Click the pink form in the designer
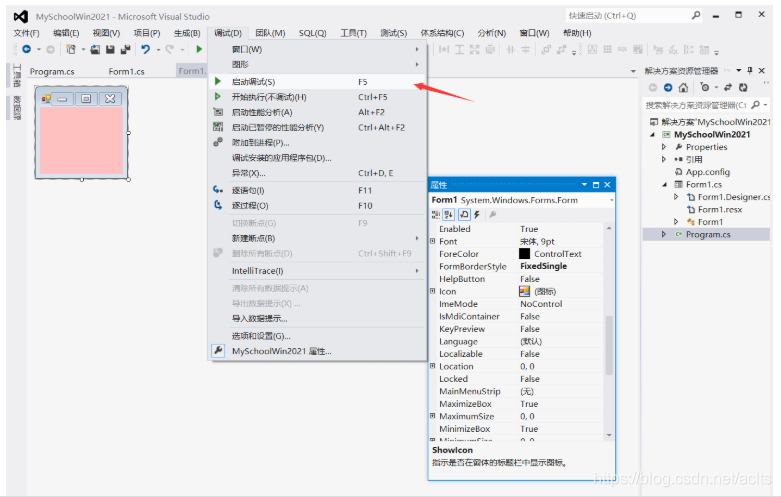781x497 pixels. click(81, 140)
